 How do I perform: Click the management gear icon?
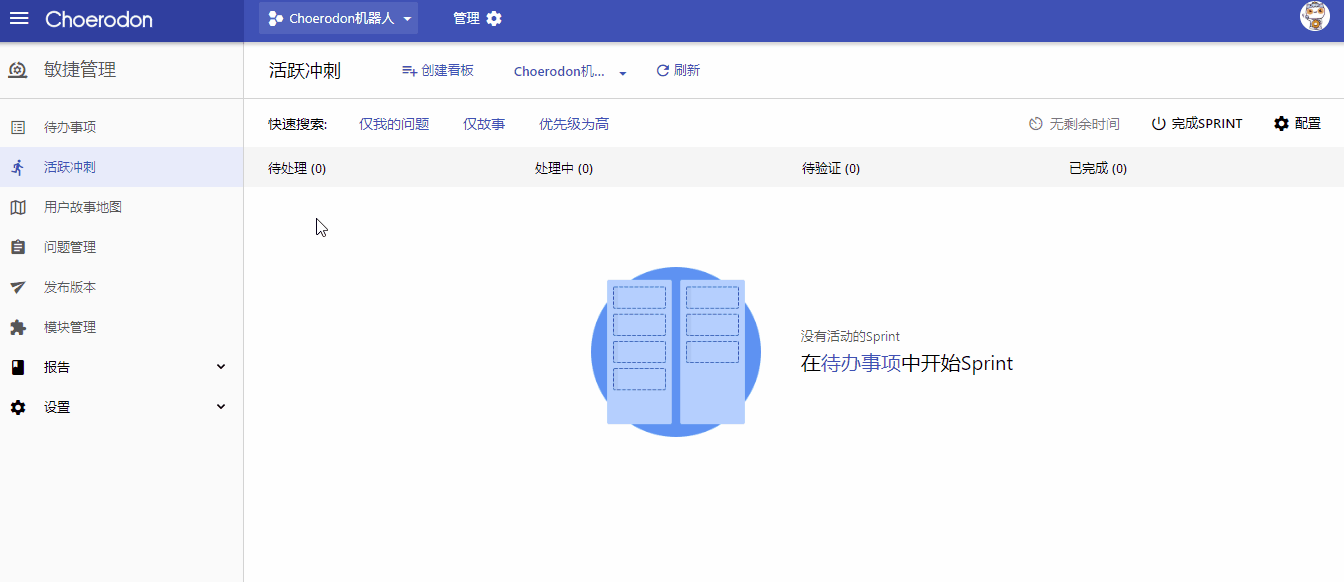tap(494, 19)
